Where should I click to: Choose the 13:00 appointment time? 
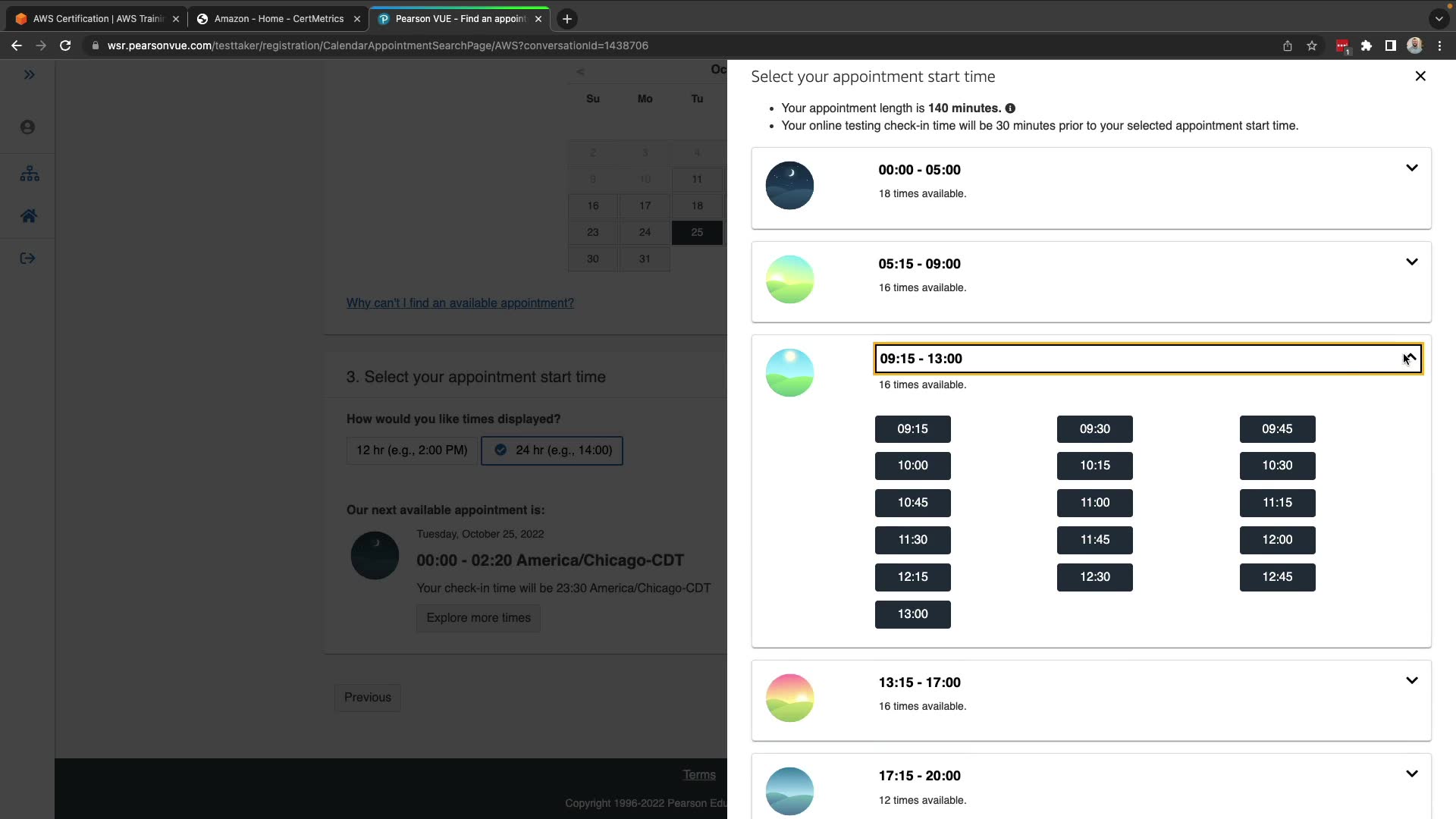[912, 614]
